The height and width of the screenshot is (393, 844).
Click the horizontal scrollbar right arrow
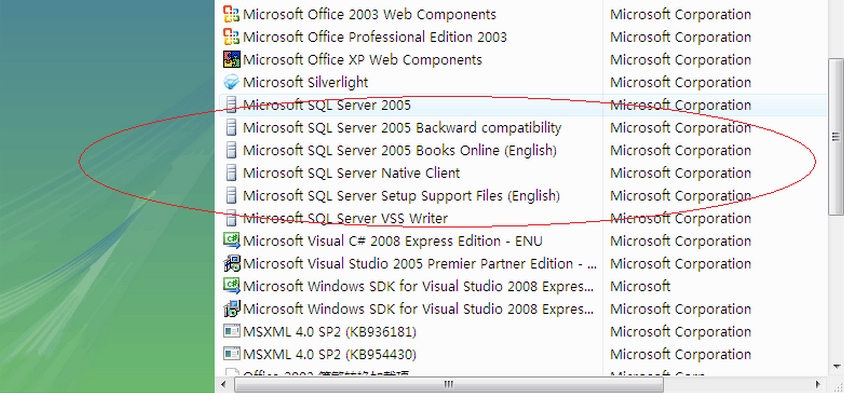819,384
